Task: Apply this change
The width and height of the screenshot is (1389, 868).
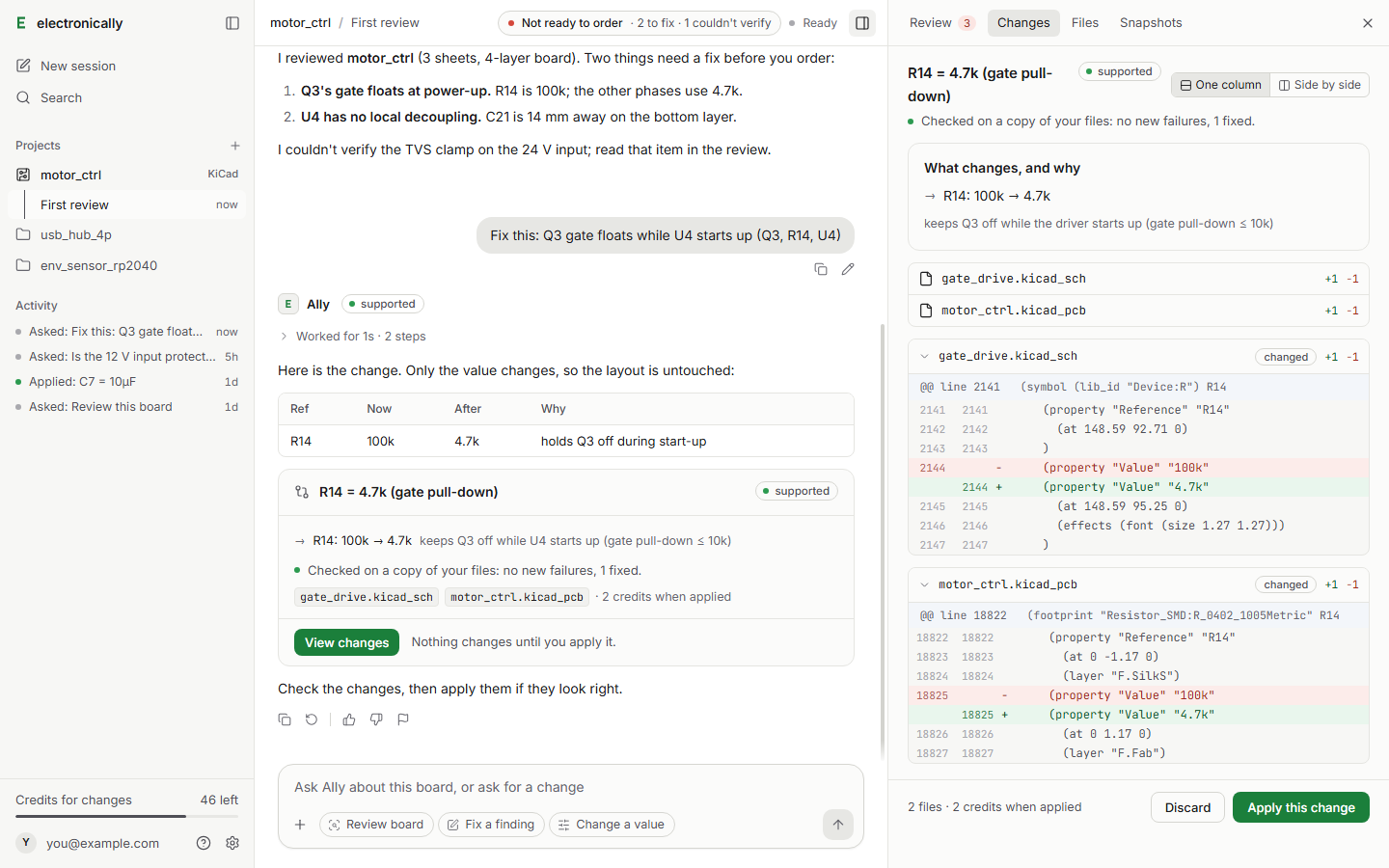Action: click(x=1300, y=807)
